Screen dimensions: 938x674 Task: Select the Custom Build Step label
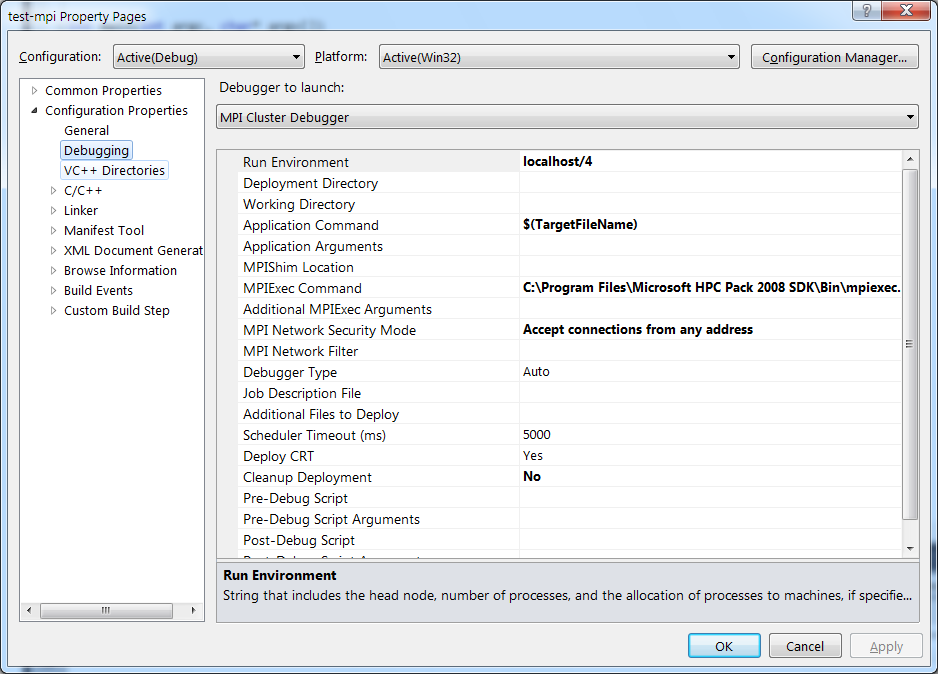point(117,310)
